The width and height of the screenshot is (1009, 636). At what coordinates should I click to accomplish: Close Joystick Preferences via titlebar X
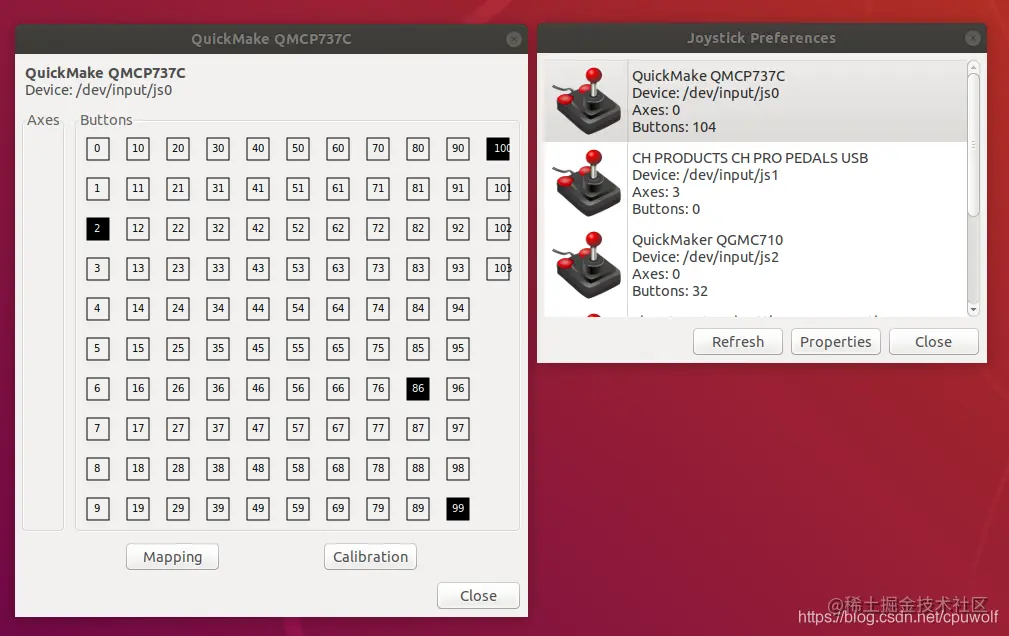[972, 39]
